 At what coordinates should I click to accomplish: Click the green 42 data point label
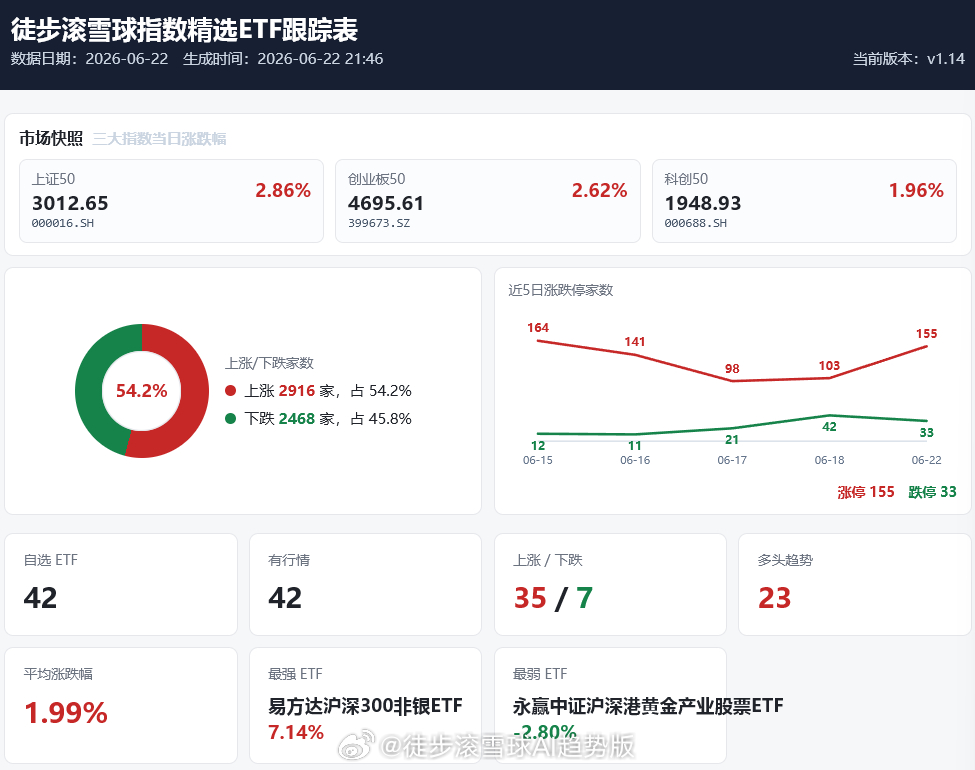829,427
